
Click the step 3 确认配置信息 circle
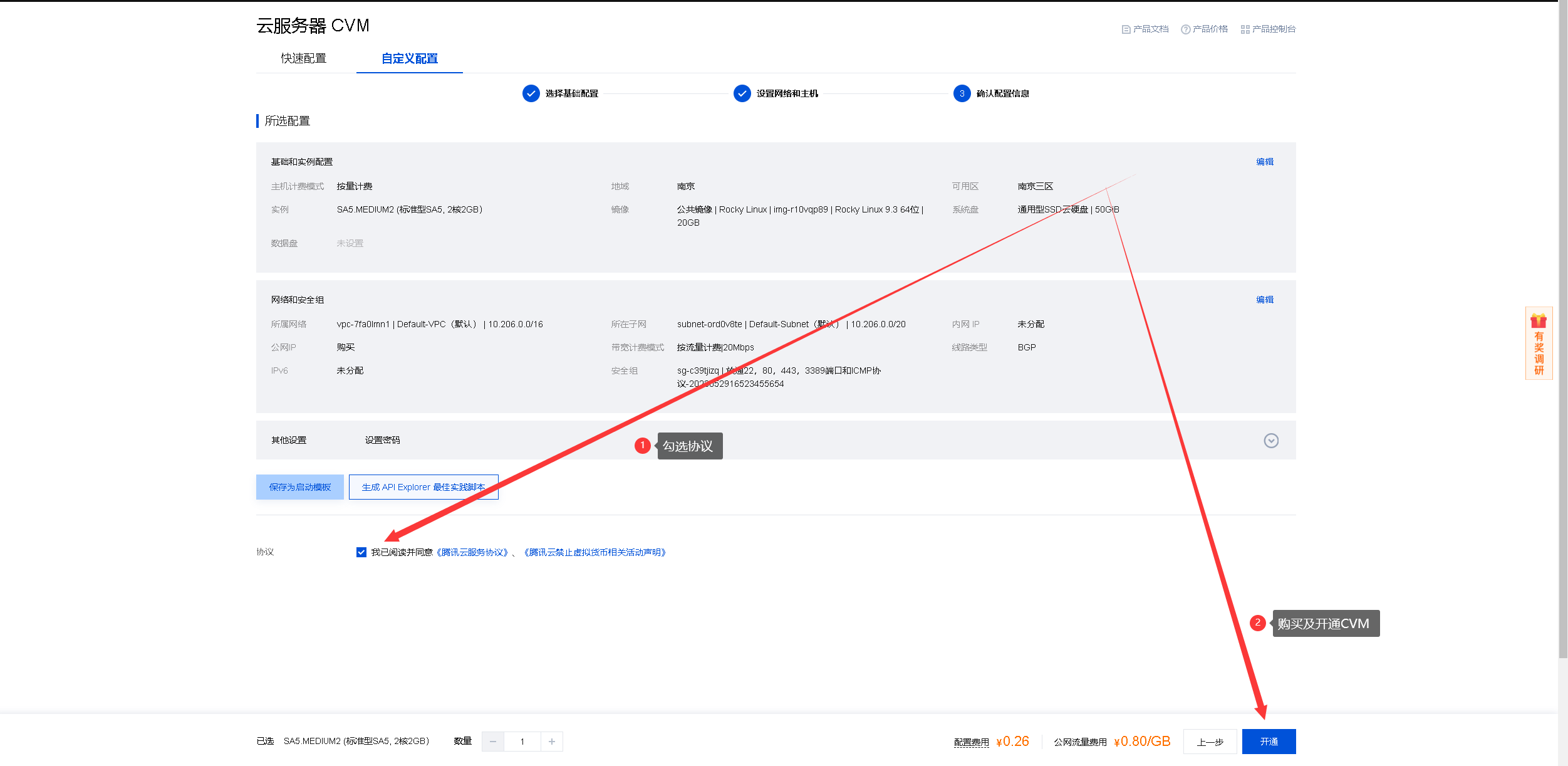pyautogui.click(x=962, y=93)
